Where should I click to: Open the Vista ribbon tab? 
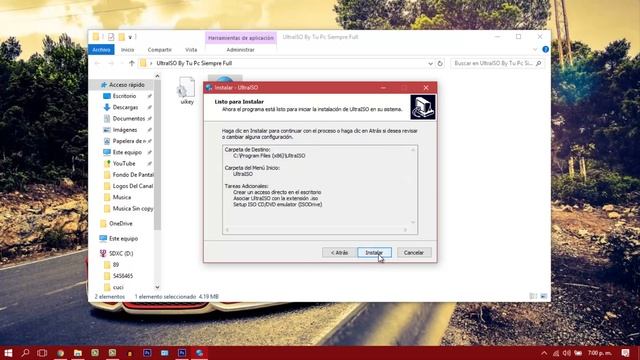click(x=191, y=50)
